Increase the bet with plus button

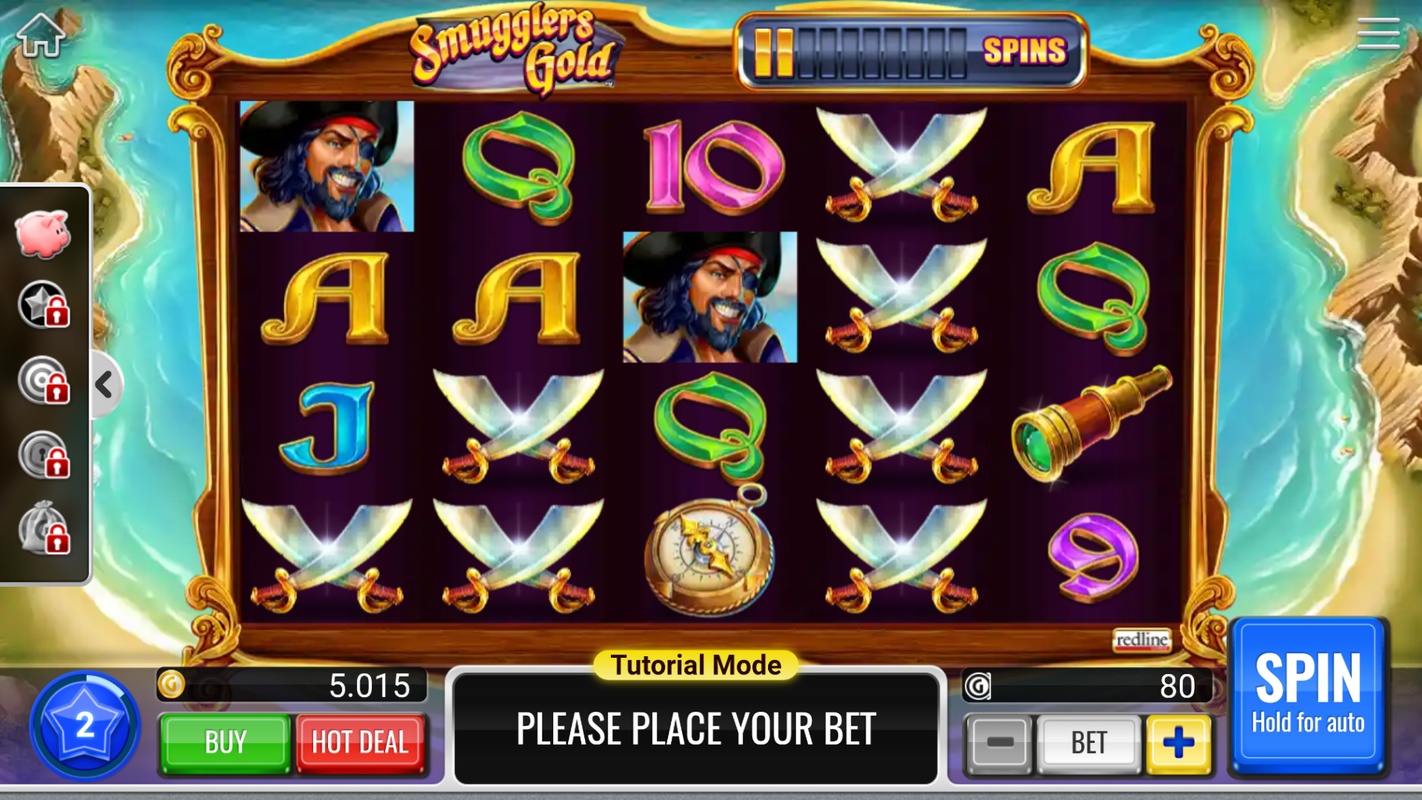pos(1178,742)
